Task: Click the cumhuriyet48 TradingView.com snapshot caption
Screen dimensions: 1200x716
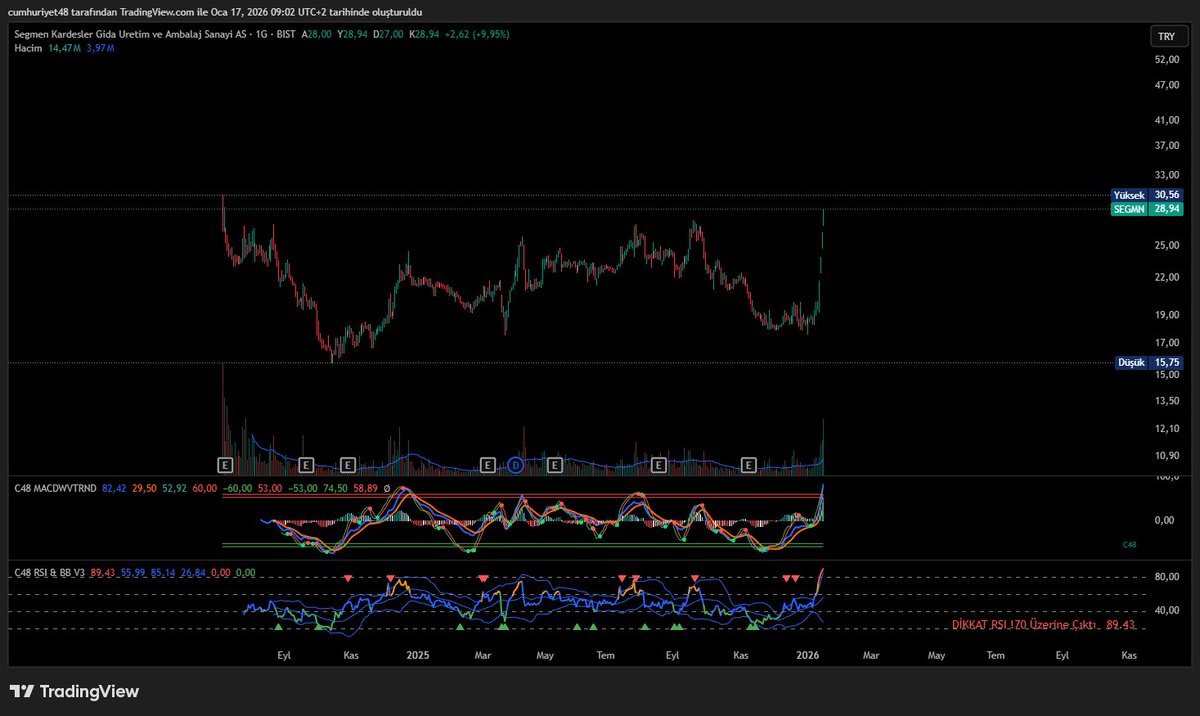Action: [215, 11]
